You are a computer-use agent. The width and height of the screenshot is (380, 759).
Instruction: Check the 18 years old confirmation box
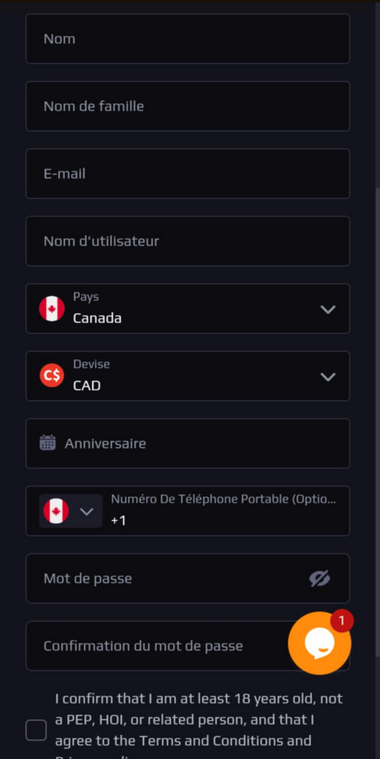tap(36, 730)
